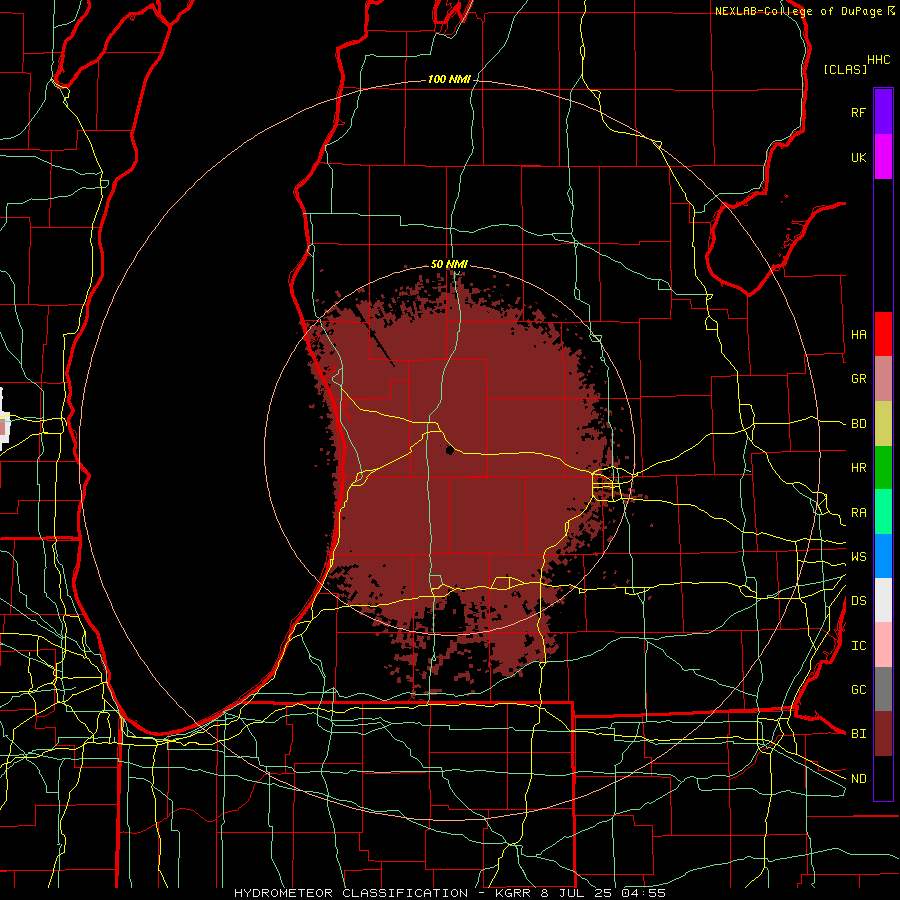
Task: Click the 50 NMI range ring label
Action: pyautogui.click(x=449, y=264)
